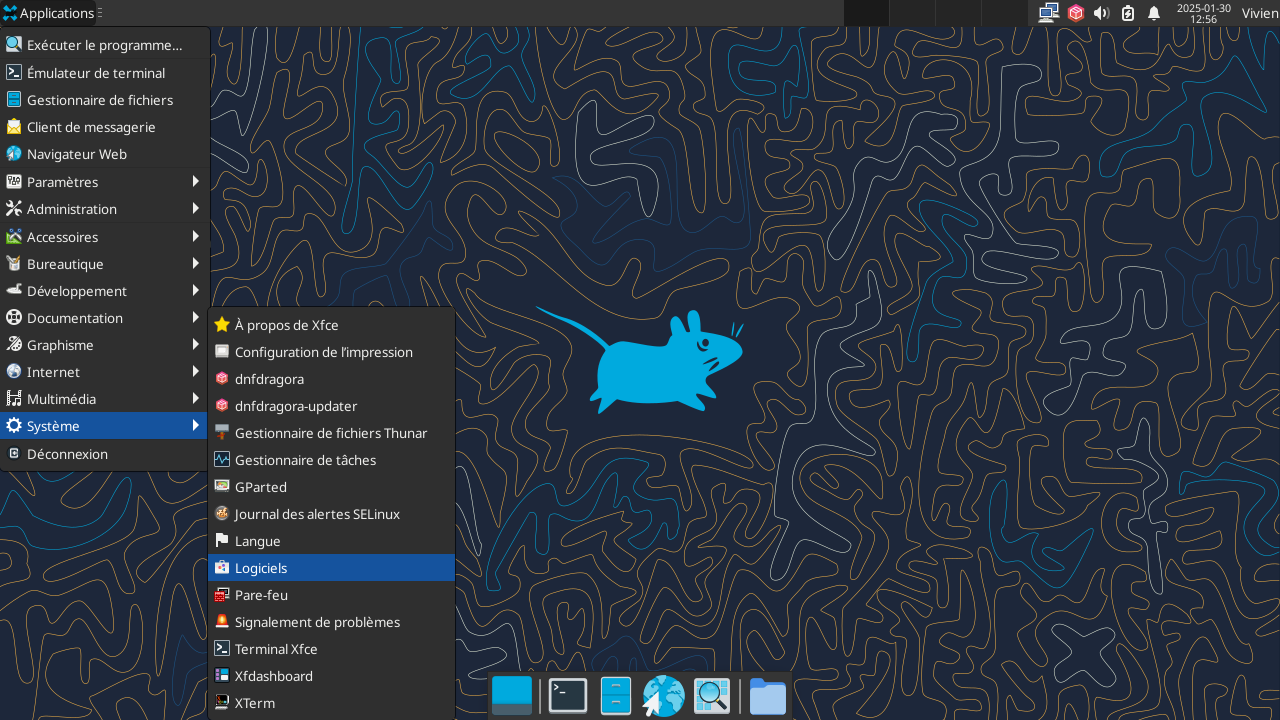Close the menu via the Applications button
Screen dimensions: 1280x720
48,13
